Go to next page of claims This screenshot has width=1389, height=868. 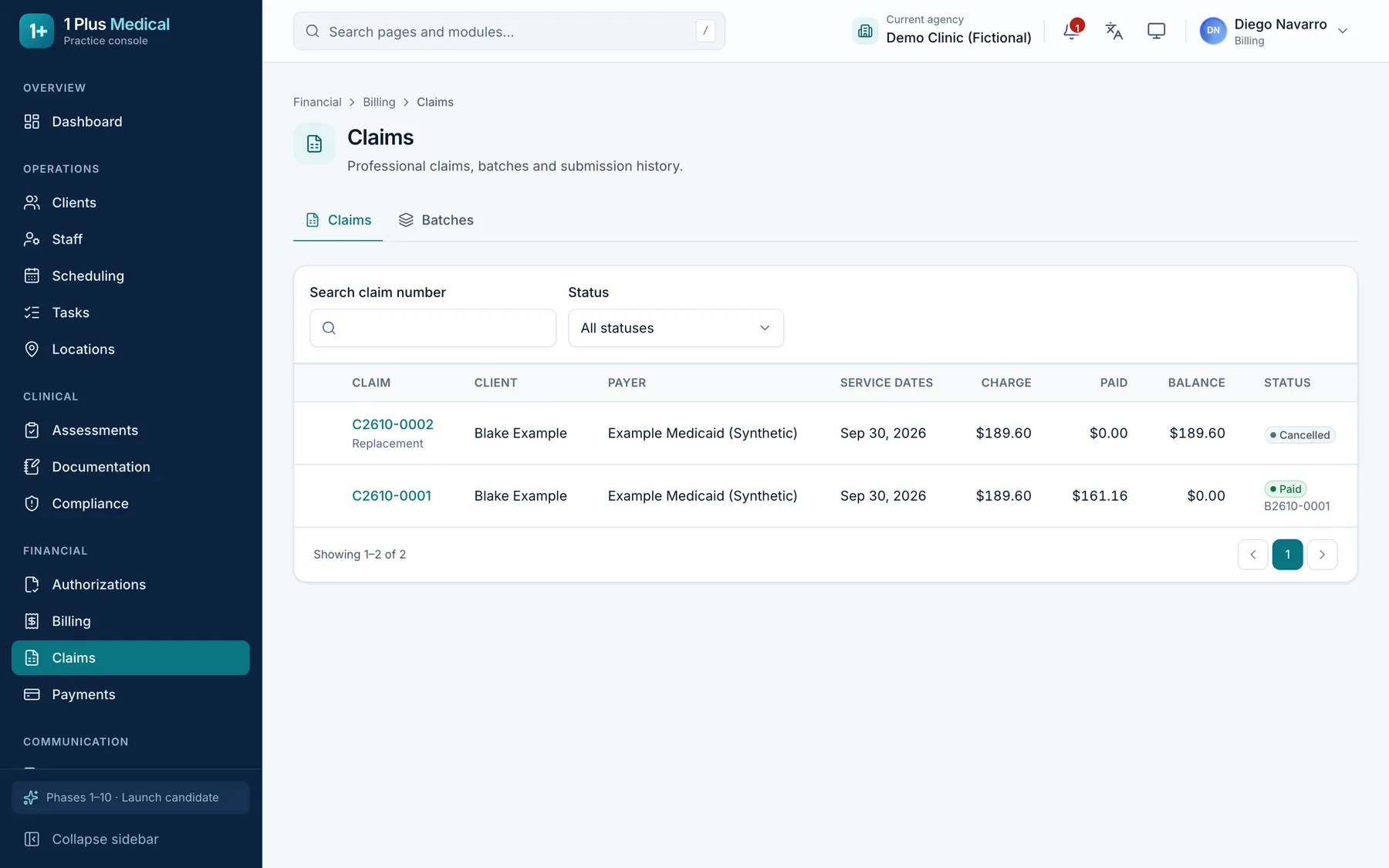tap(1322, 555)
